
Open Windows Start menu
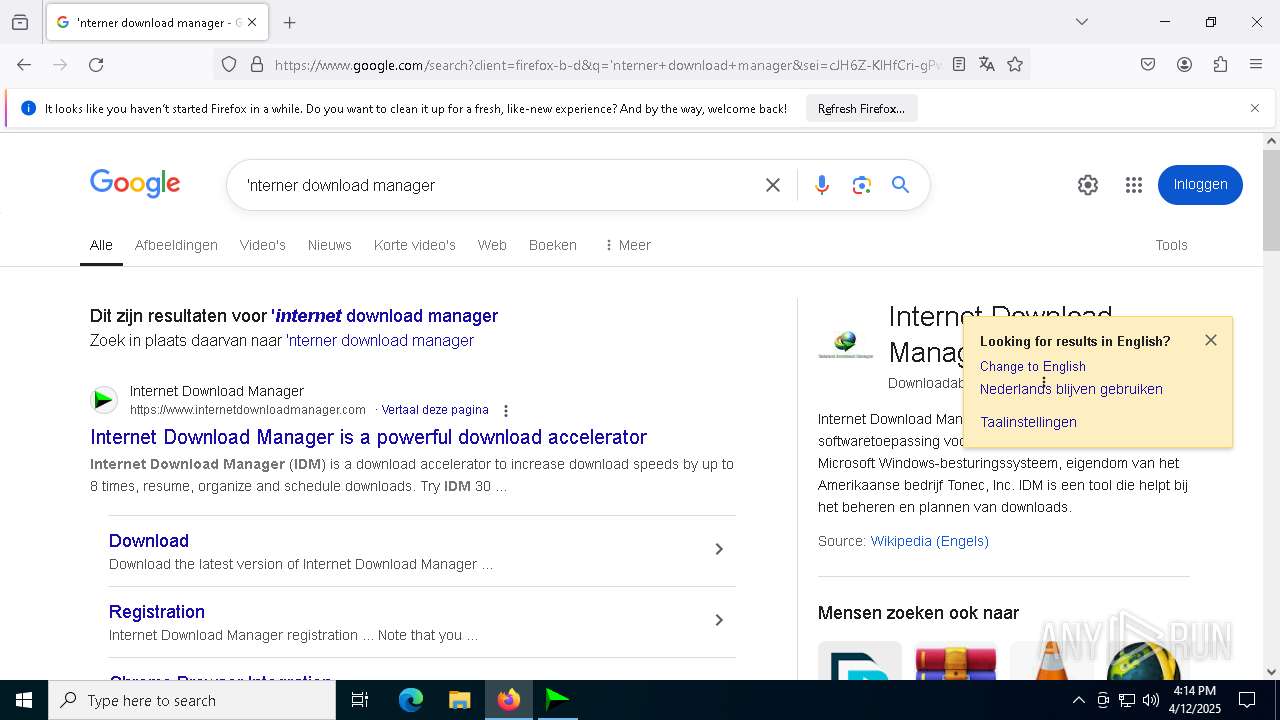coord(24,700)
